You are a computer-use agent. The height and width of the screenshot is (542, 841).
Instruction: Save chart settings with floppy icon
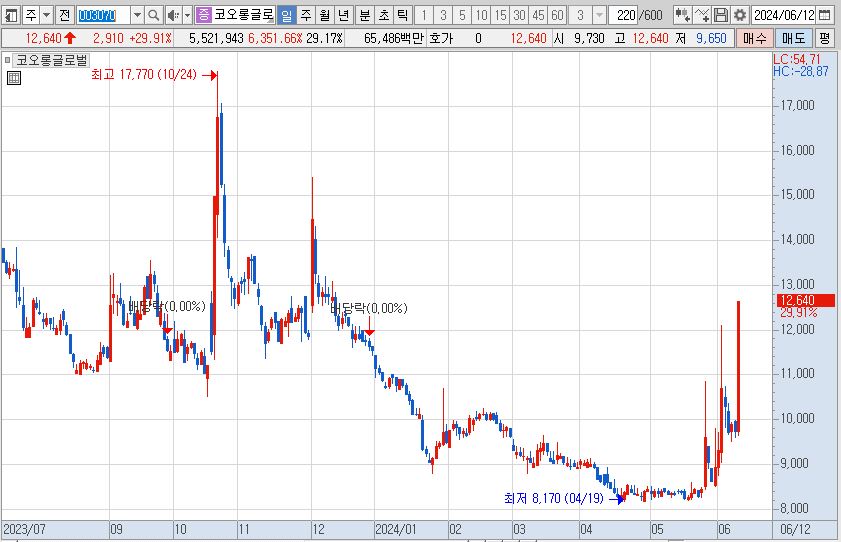721,15
